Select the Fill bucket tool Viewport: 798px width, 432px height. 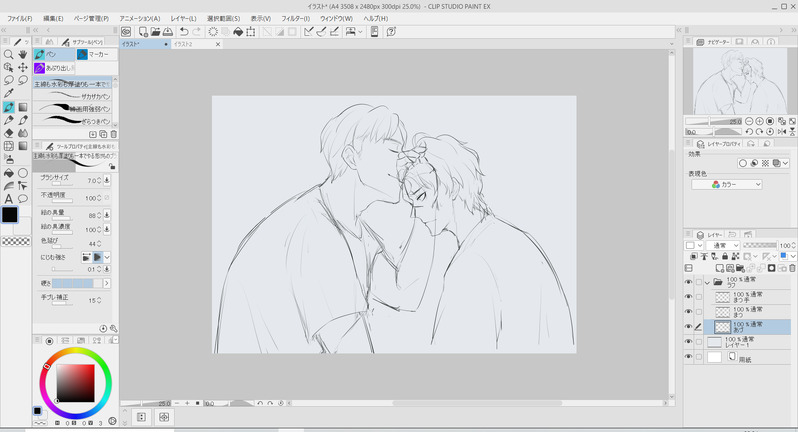coord(8,173)
